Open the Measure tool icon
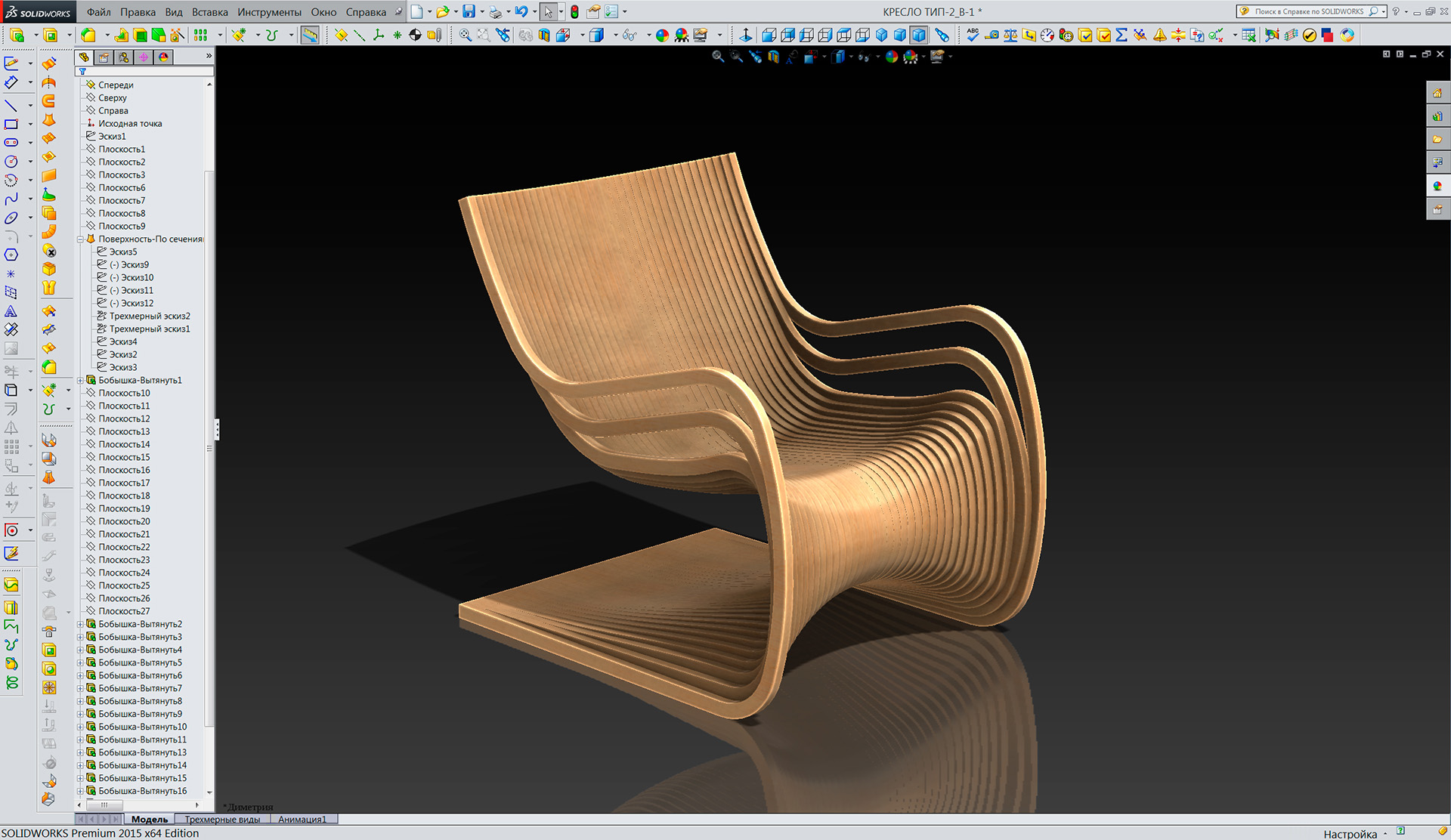 click(x=992, y=36)
